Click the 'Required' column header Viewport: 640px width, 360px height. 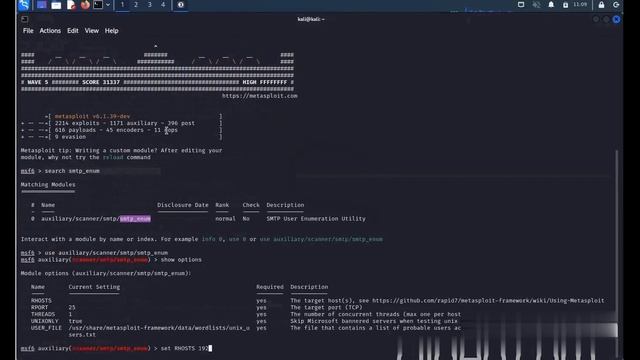point(270,287)
